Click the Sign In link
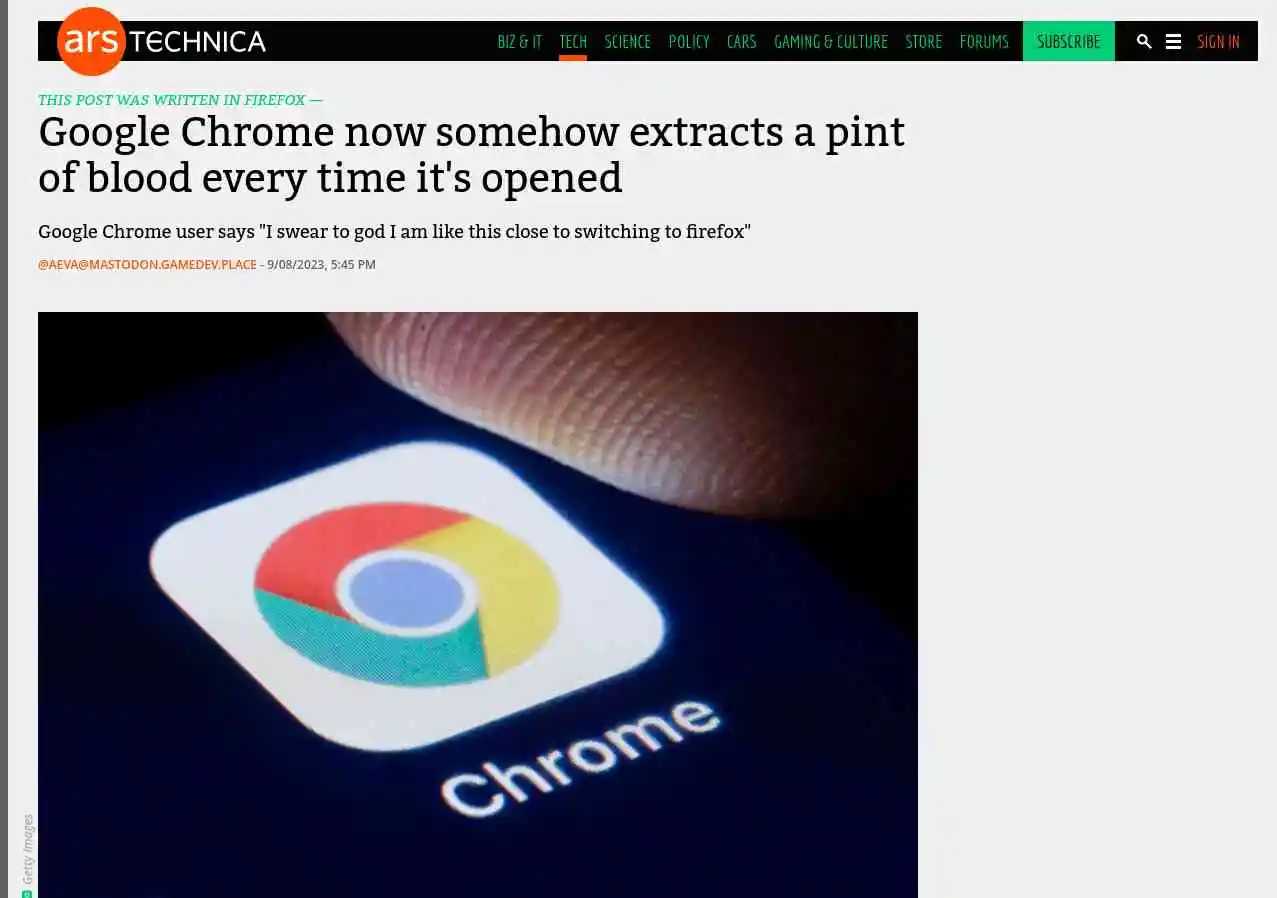1277x898 pixels. pos(1219,41)
